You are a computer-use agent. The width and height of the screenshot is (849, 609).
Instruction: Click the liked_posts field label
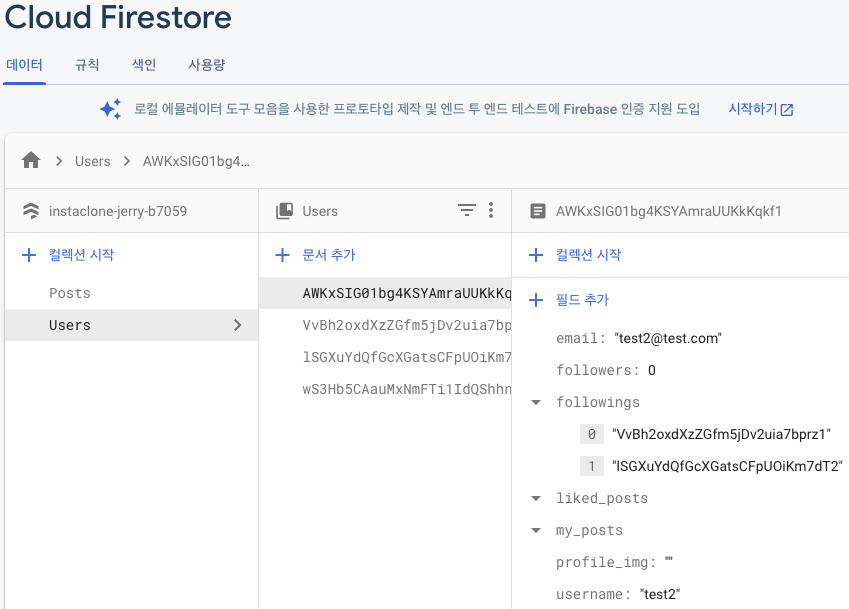point(602,499)
